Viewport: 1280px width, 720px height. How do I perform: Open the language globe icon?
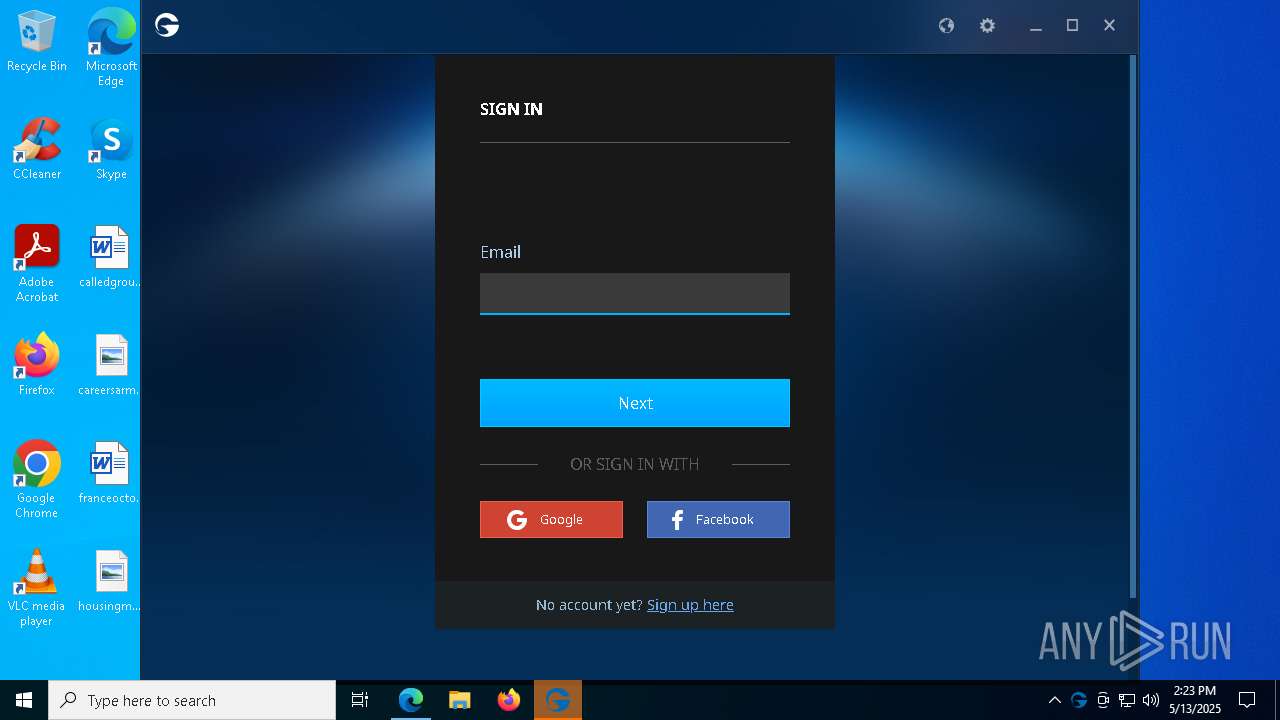pos(946,26)
